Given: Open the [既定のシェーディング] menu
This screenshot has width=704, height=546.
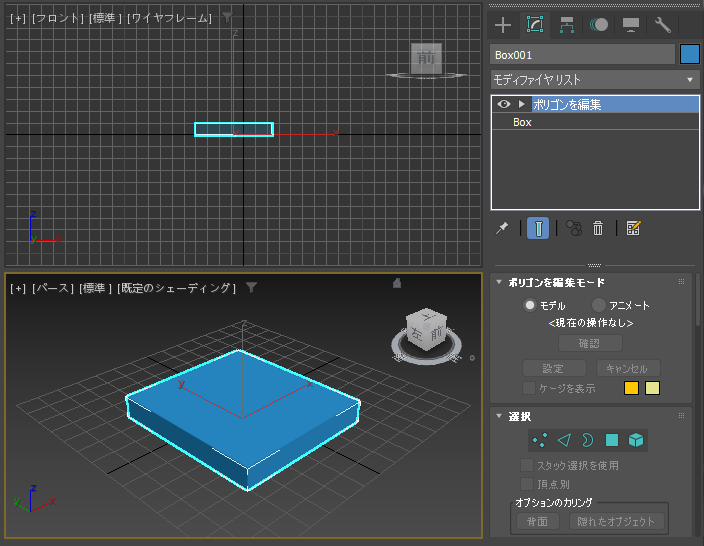Looking at the screenshot, I should (x=176, y=288).
